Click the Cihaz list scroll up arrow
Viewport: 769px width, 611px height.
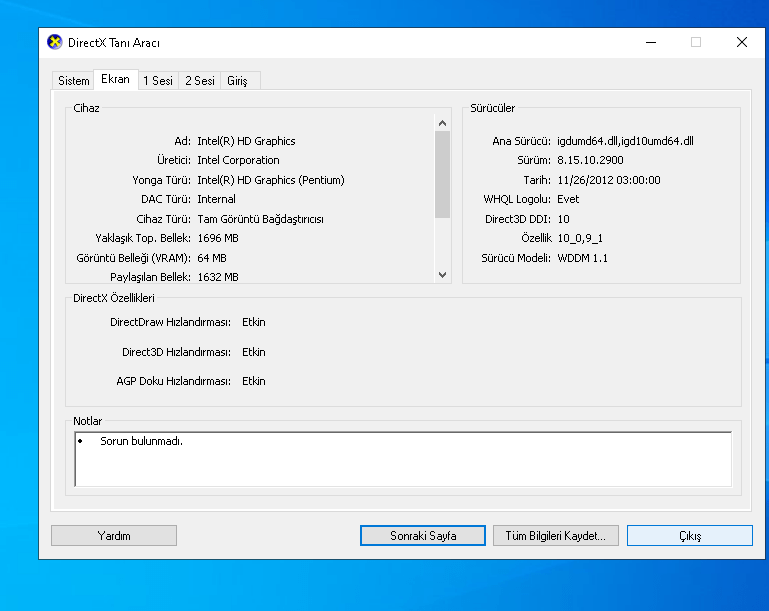pyautogui.click(x=442, y=123)
